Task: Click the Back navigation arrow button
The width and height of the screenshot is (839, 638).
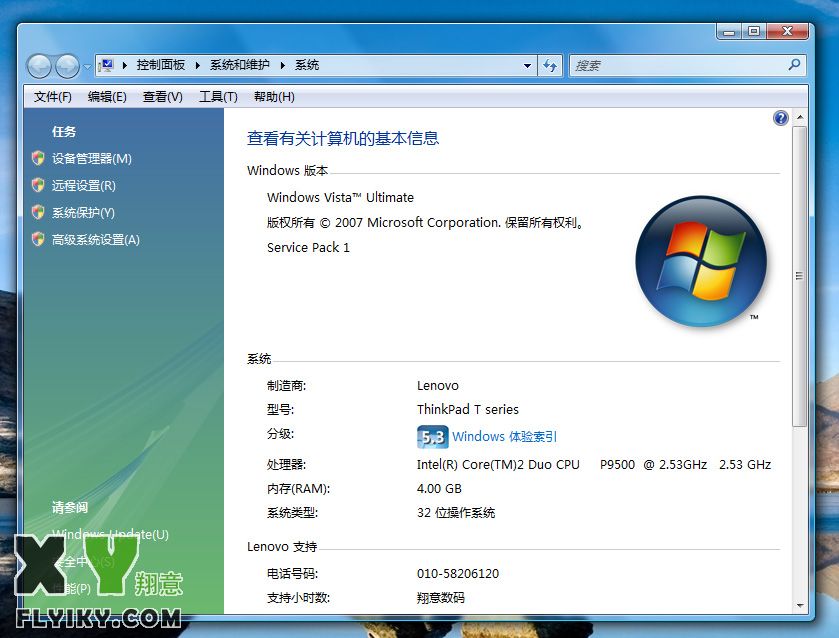Action: click(40, 66)
